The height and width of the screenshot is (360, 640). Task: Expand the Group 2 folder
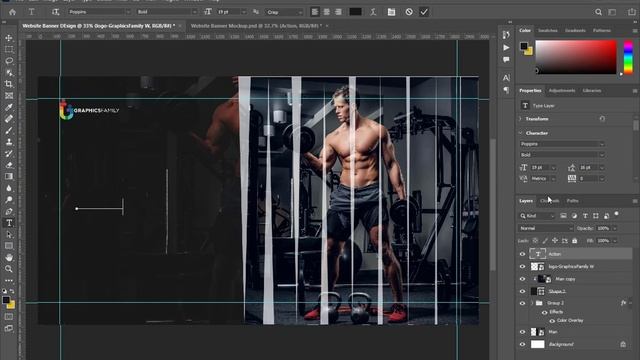pyautogui.click(x=532, y=303)
